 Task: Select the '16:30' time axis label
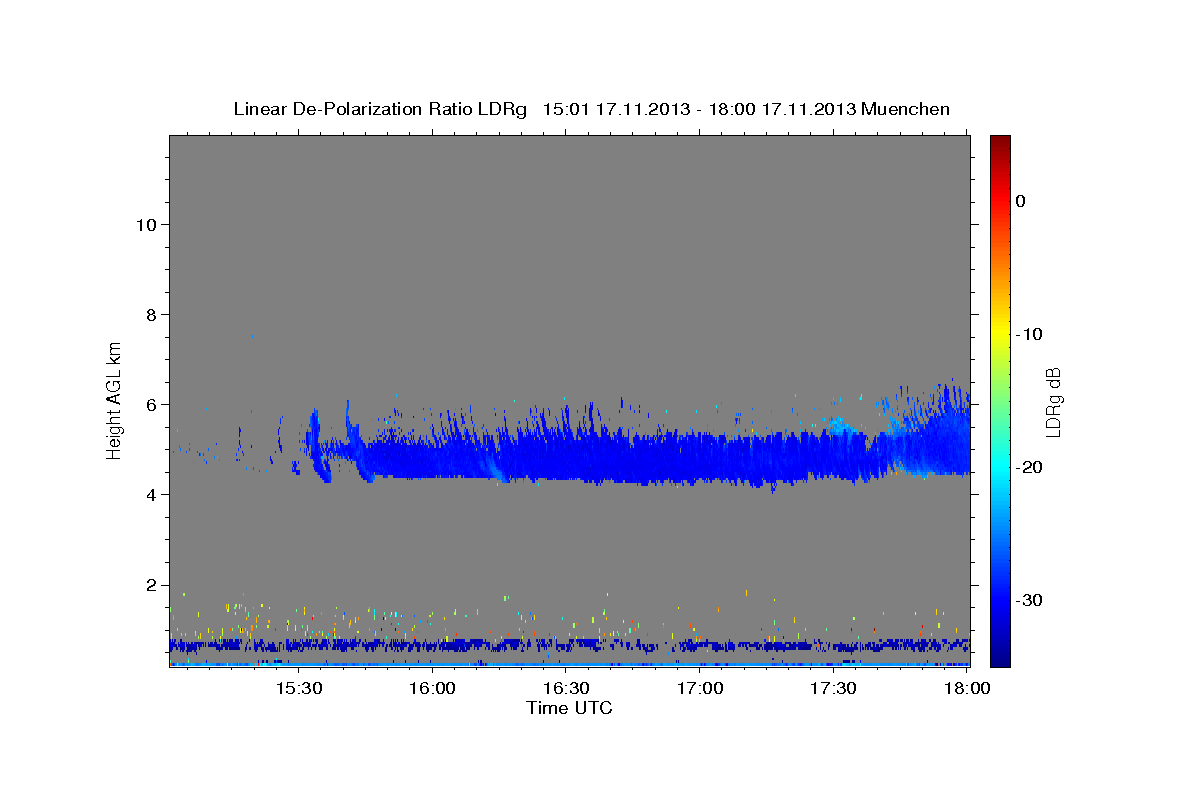click(566, 689)
